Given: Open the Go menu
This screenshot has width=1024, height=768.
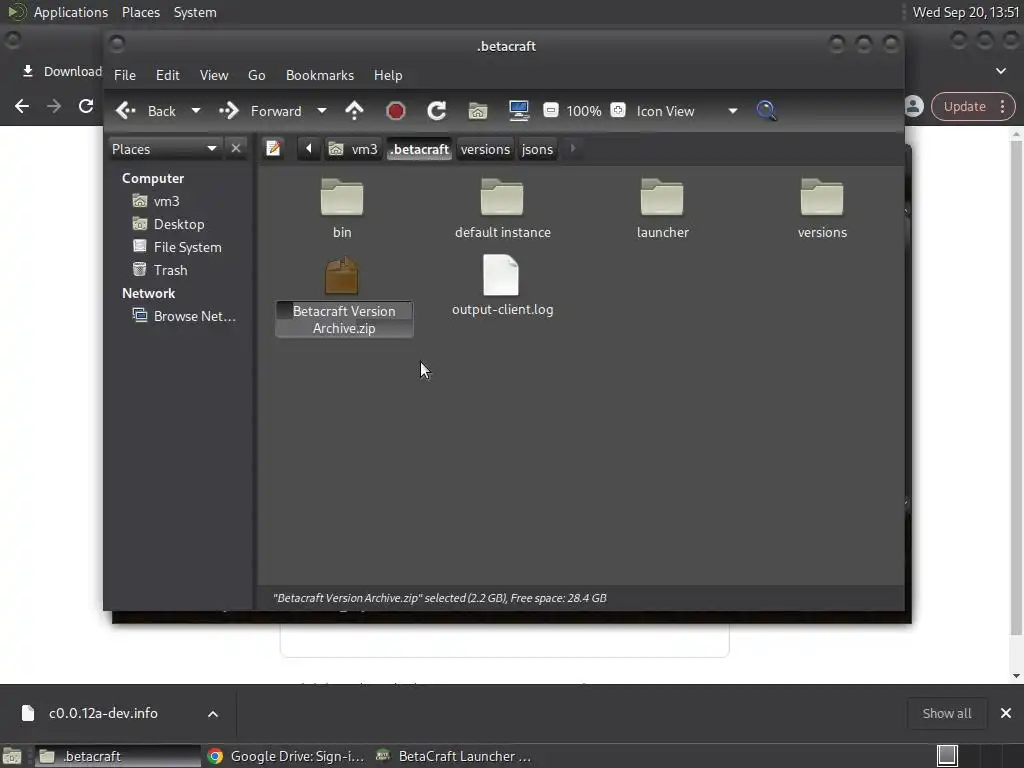Looking at the screenshot, I should (257, 75).
